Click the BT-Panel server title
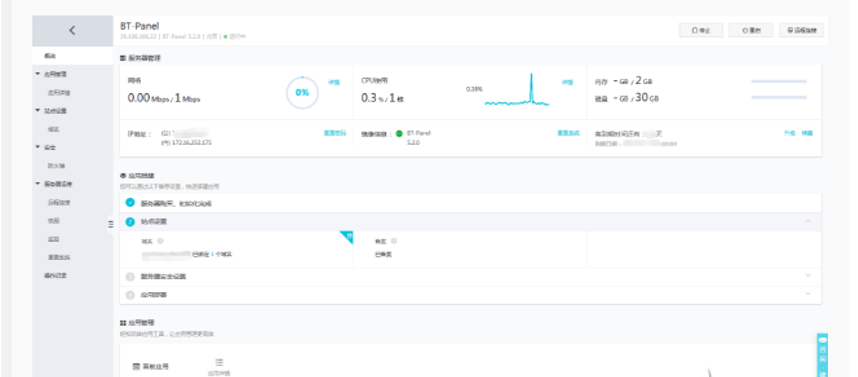858x377 pixels. pos(140,26)
